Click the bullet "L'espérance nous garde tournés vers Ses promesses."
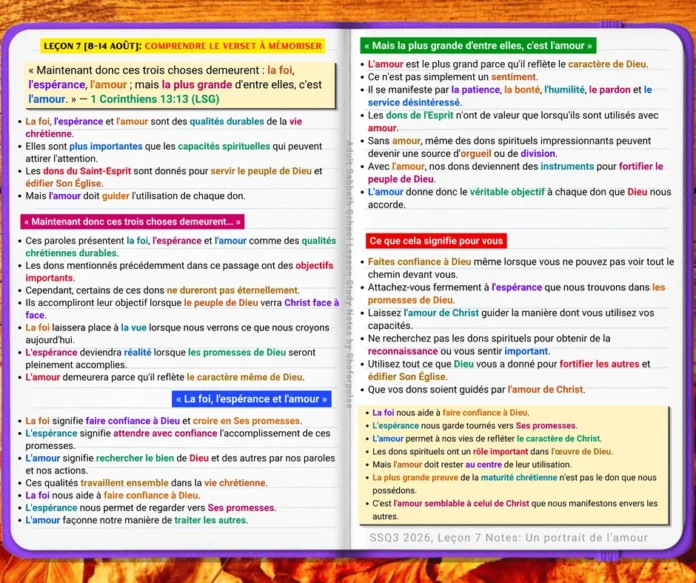Image resolution: width=696 pixels, height=583 pixels. point(470,426)
